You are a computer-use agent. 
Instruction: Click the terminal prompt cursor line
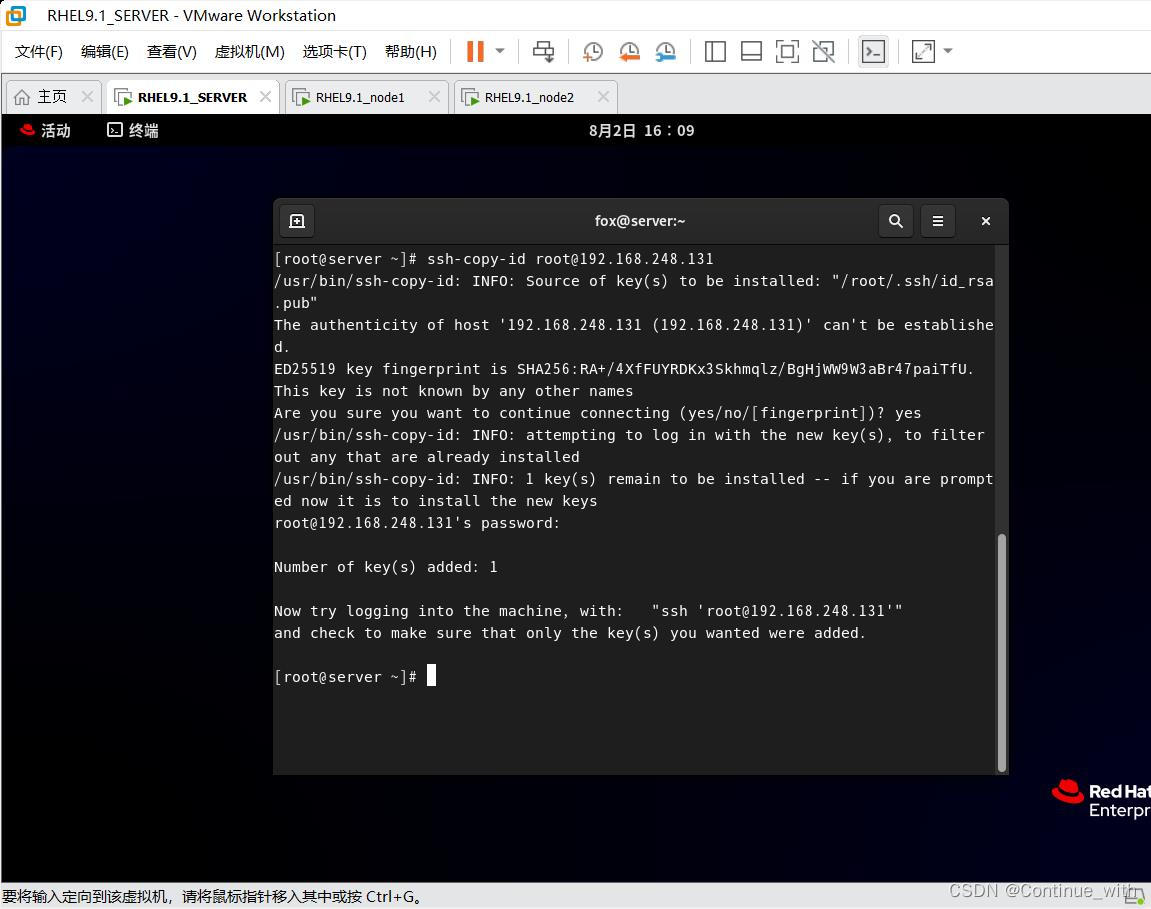click(x=355, y=676)
